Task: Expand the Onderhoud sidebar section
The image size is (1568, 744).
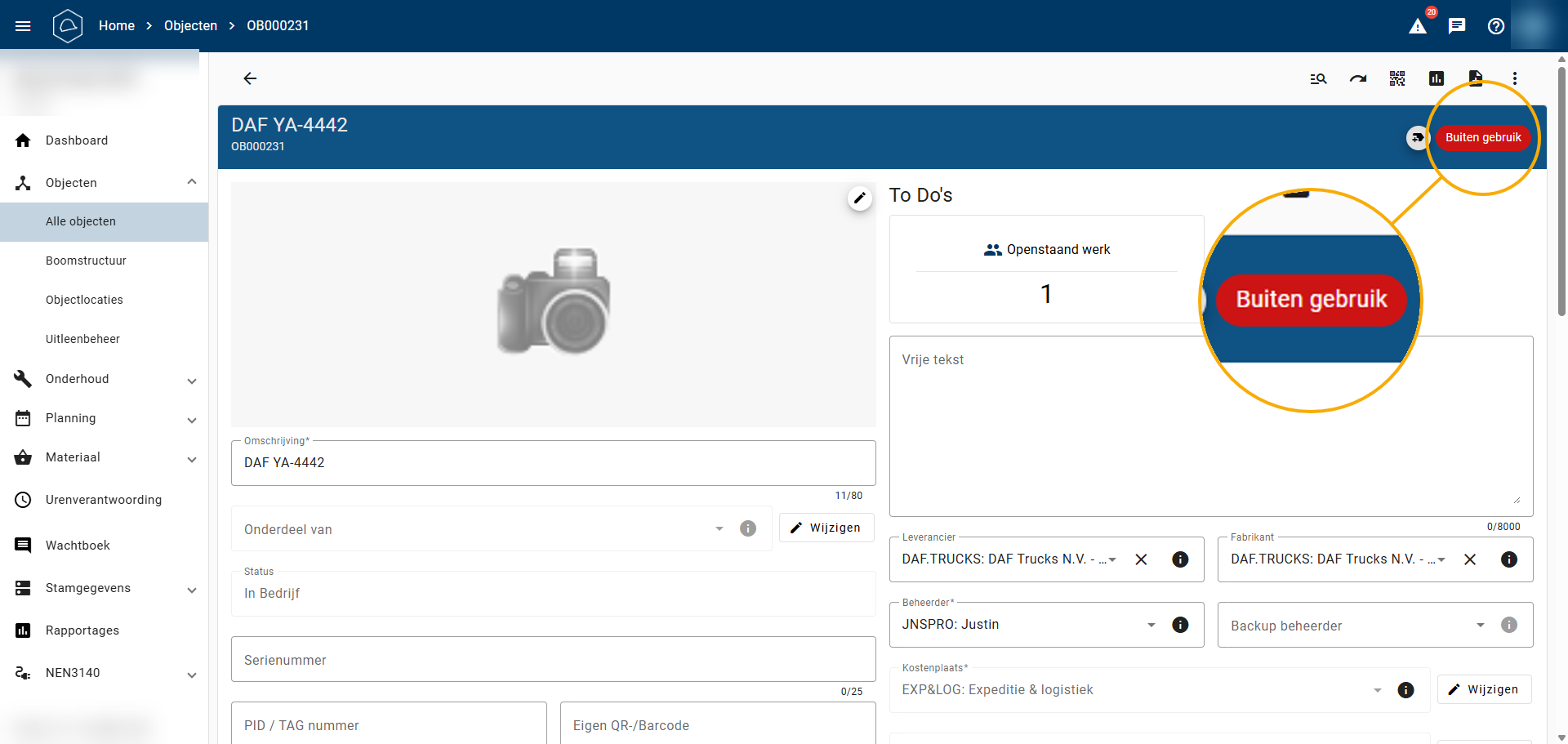Action: (191, 380)
